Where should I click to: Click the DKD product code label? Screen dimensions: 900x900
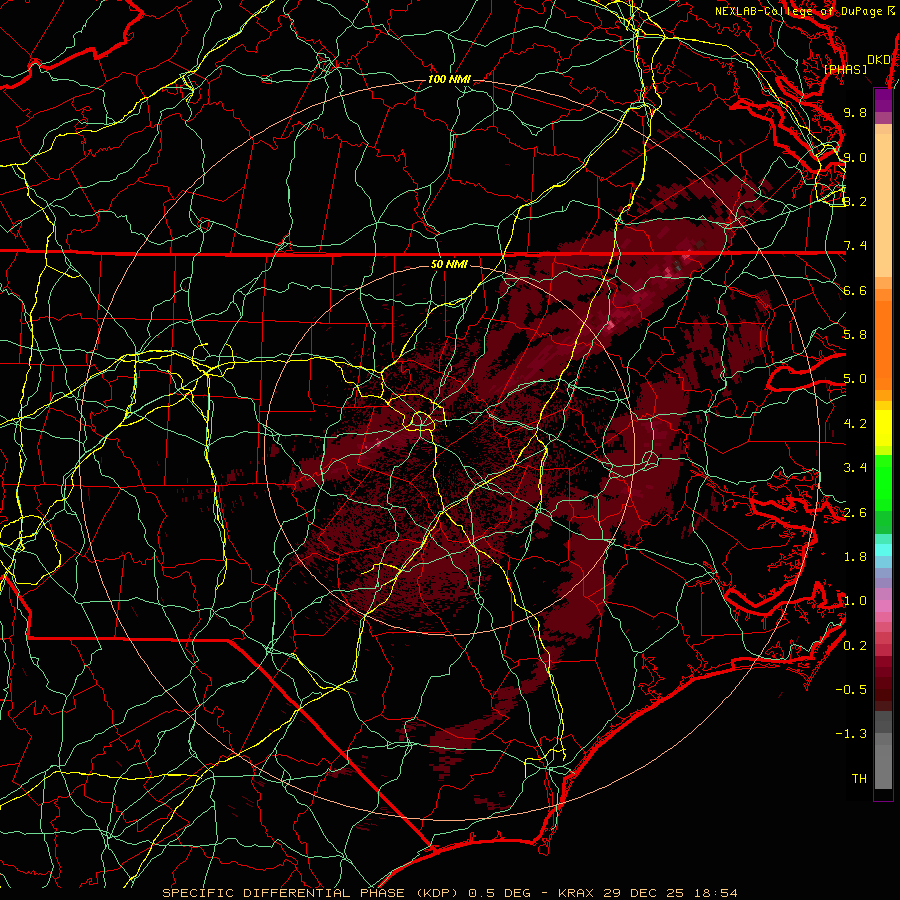[878, 60]
